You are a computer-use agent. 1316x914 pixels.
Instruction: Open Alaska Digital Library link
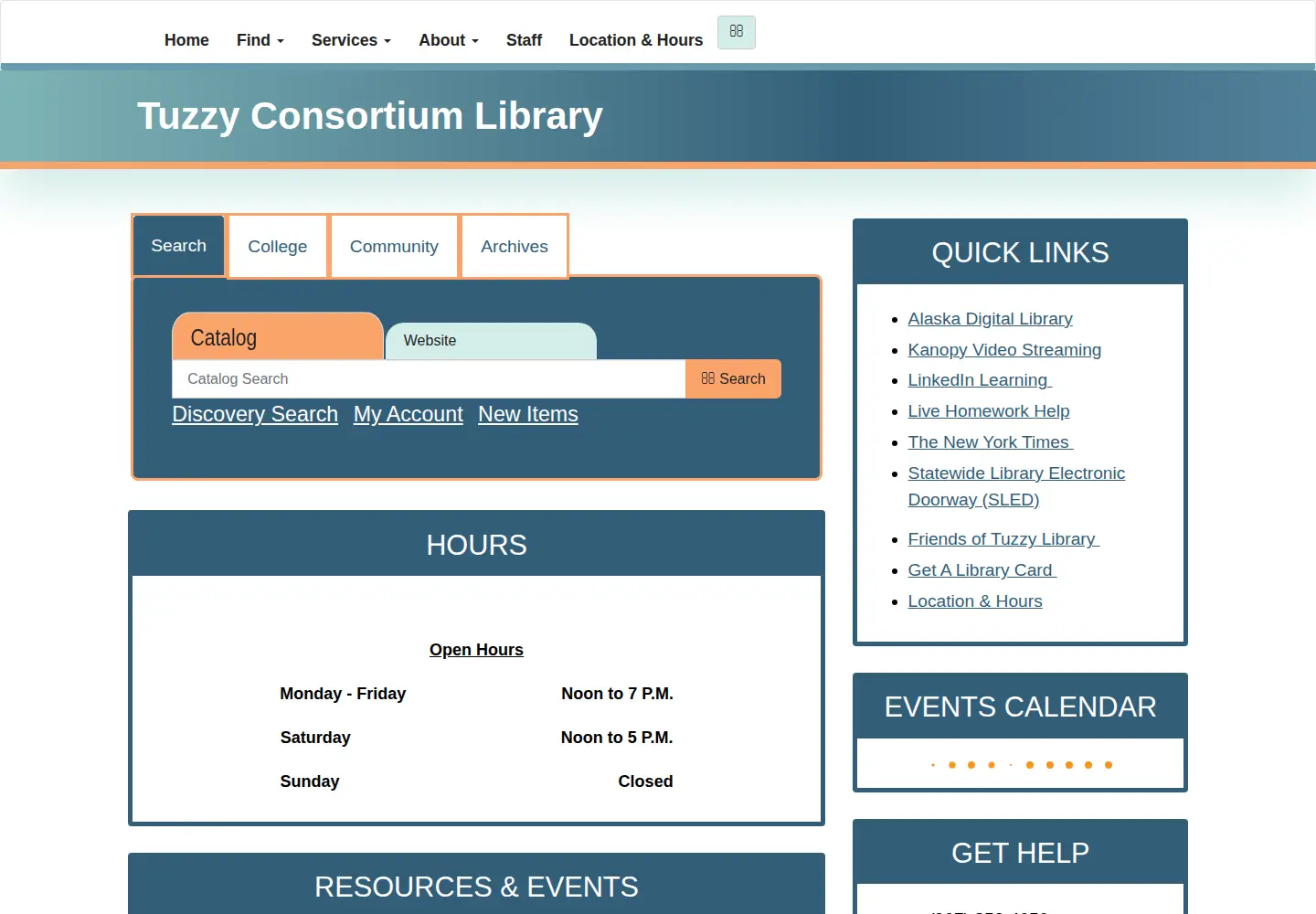[x=990, y=319]
